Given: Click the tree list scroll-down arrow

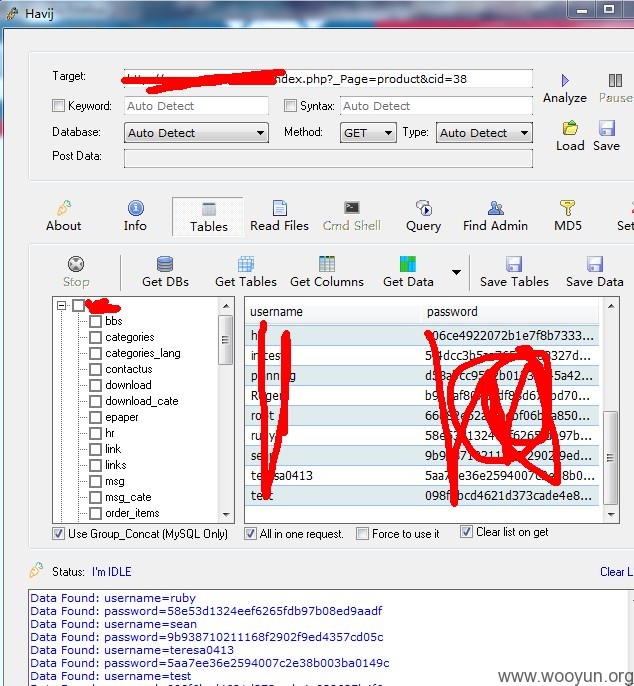Looking at the screenshot, I should (226, 514).
